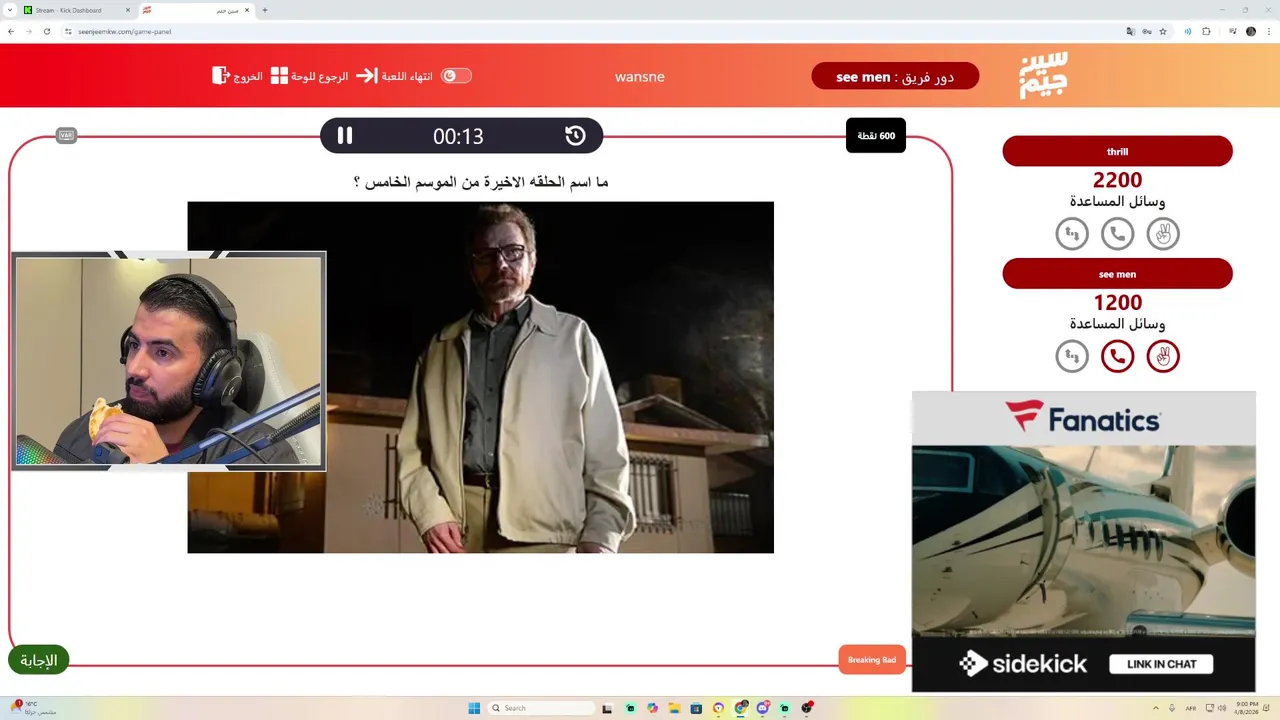This screenshot has height=720, width=1280.
Task: Click the Breaking Bad category tag
Action: [x=872, y=660]
